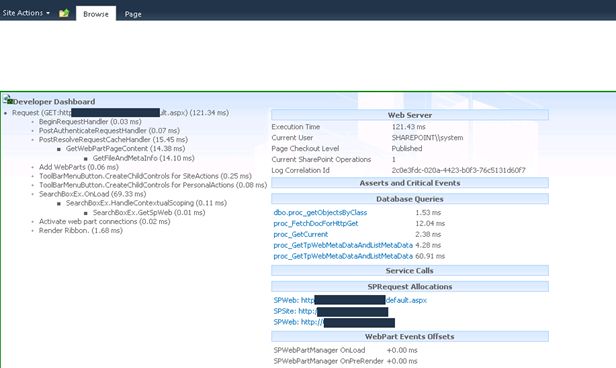Open proc_GetCurrent query link
Viewport: 616px width, 368px height.
[x=301, y=234]
